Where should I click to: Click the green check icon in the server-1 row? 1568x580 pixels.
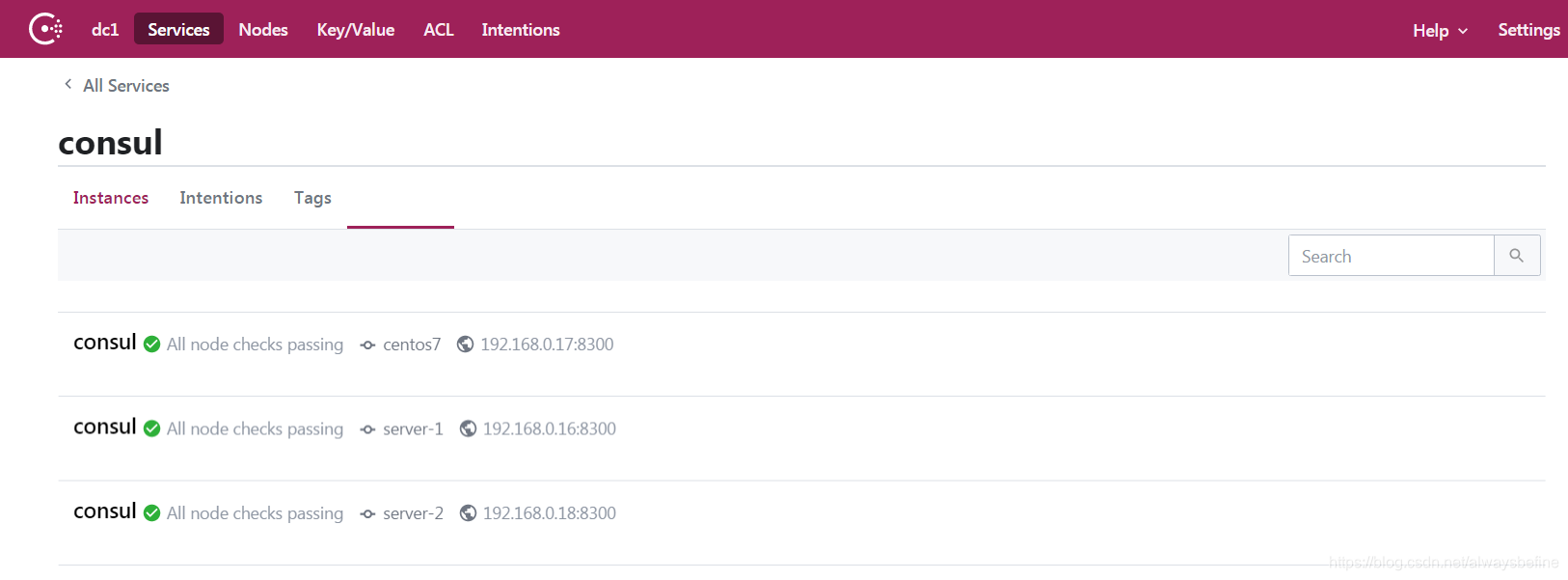151,428
